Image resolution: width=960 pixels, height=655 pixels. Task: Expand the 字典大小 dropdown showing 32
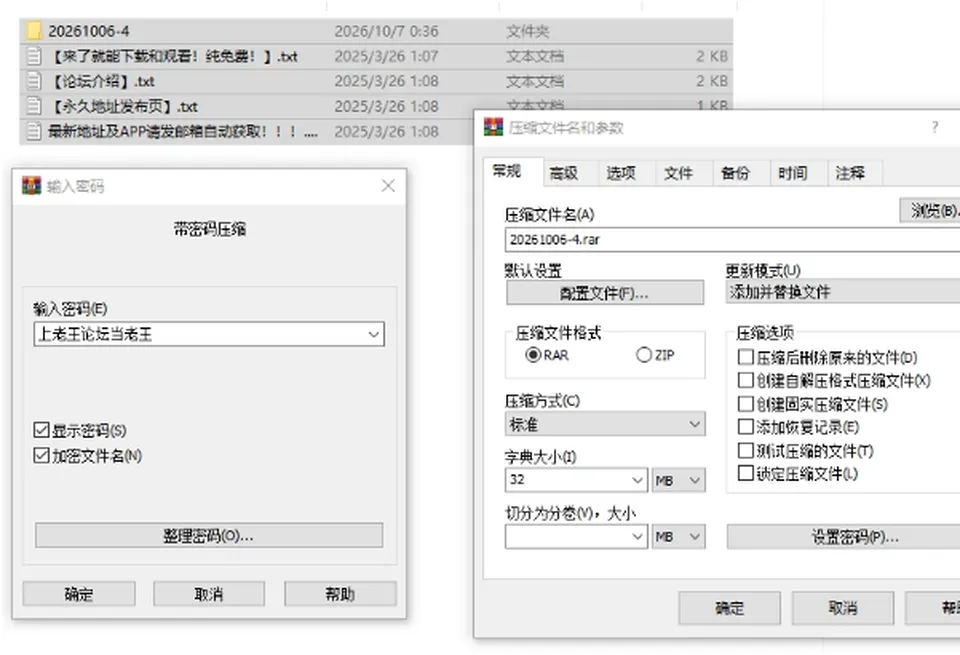point(637,480)
